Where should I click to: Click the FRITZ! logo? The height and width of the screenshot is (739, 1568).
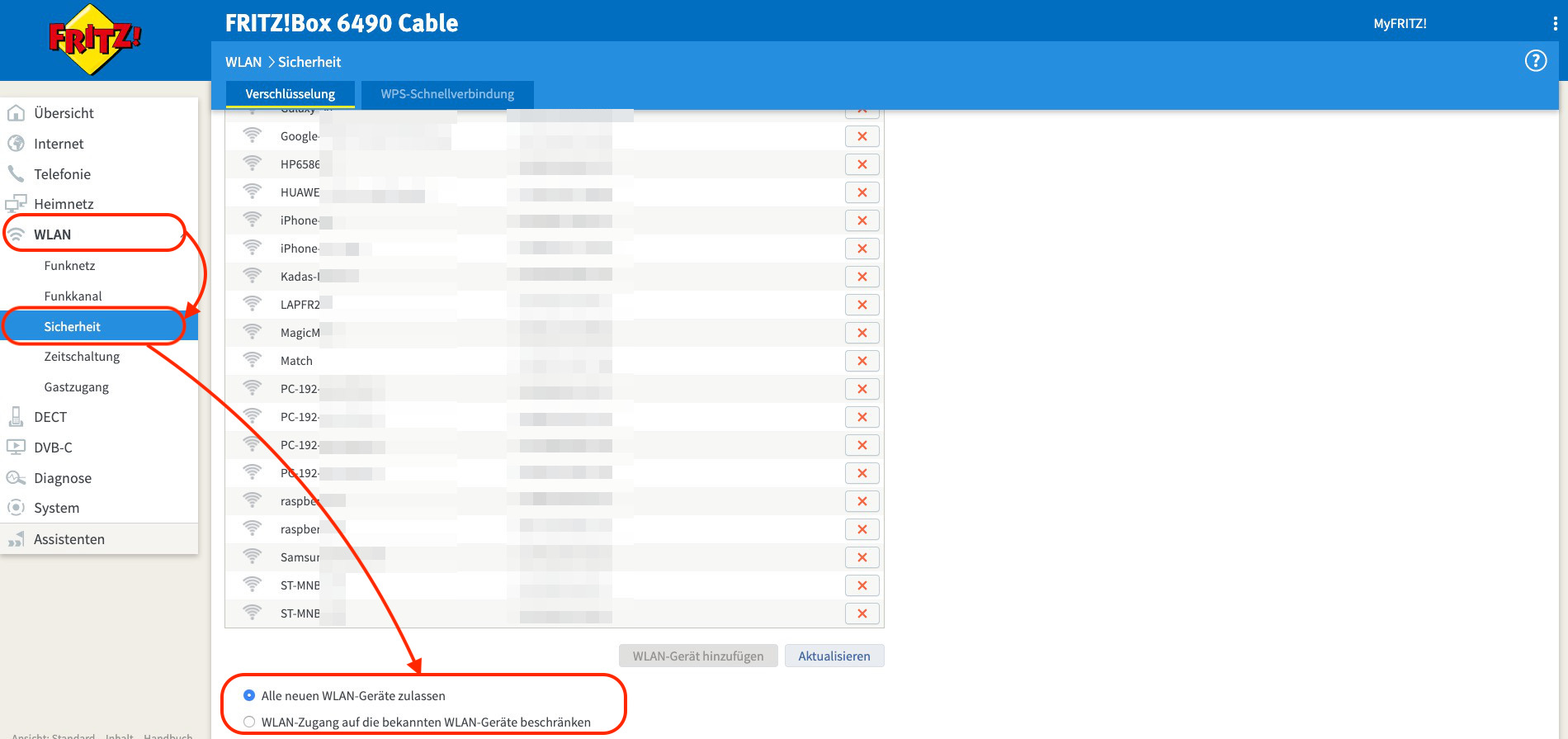click(x=95, y=39)
